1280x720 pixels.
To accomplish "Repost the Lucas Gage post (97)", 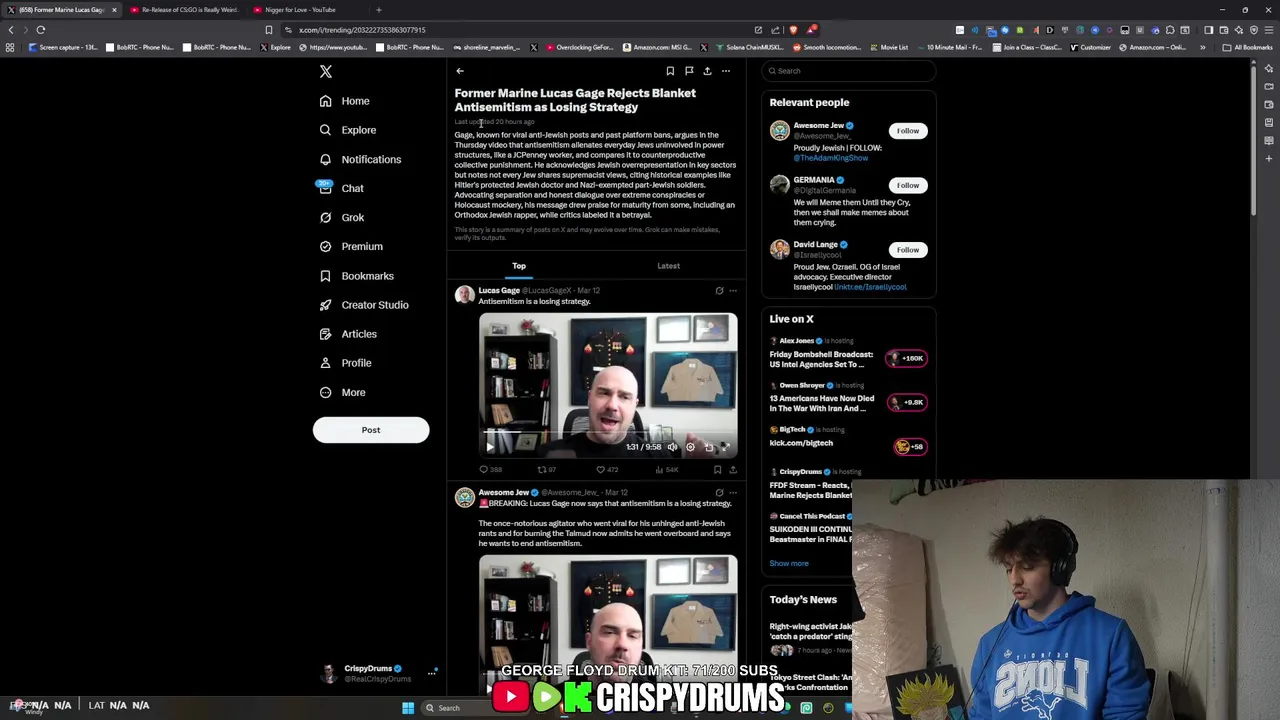I will (x=547, y=469).
